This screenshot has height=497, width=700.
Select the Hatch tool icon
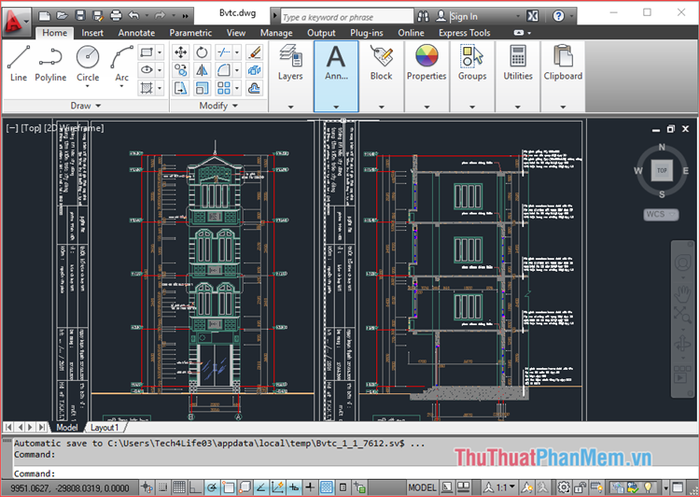tap(146, 88)
